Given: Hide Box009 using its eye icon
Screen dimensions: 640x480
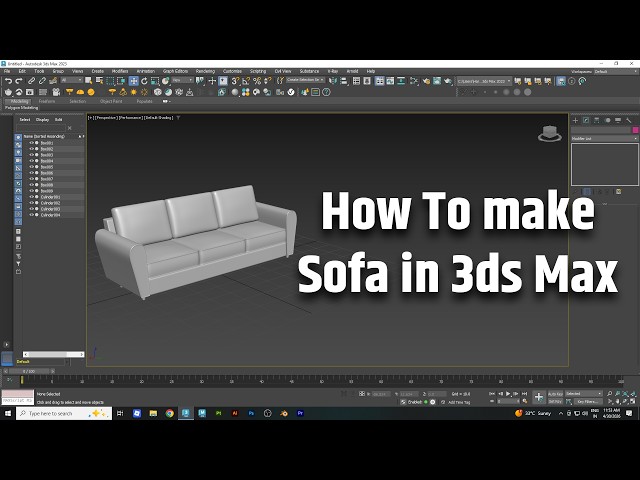Looking at the screenshot, I should pyautogui.click(x=31, y=191).
